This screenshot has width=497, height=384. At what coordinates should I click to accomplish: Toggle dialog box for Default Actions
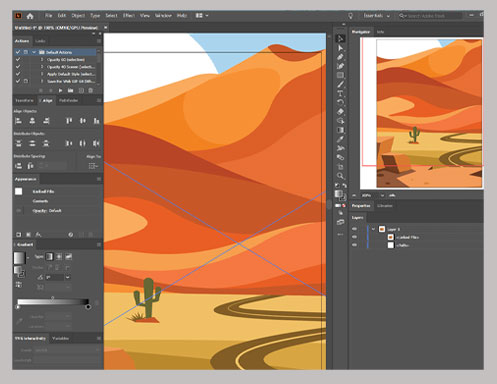point(26,52)
